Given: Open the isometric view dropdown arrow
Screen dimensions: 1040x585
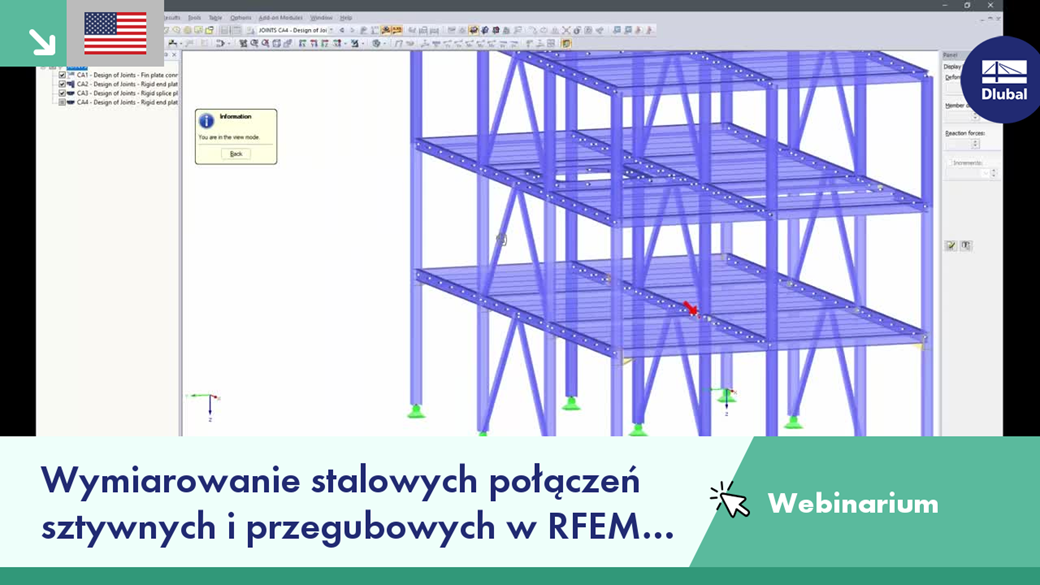Looking at the screenshot, I should point(345,43).
